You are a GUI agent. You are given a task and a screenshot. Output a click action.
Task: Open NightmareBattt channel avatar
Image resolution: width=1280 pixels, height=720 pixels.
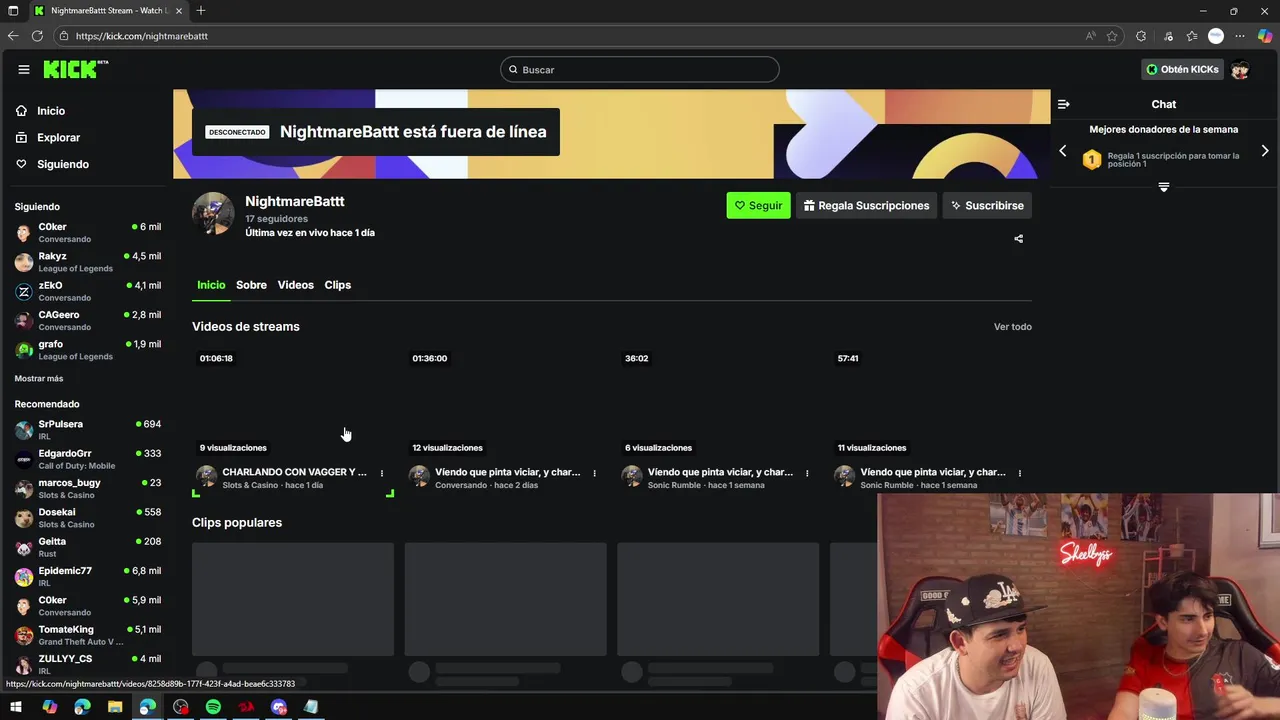click(213, 213)
